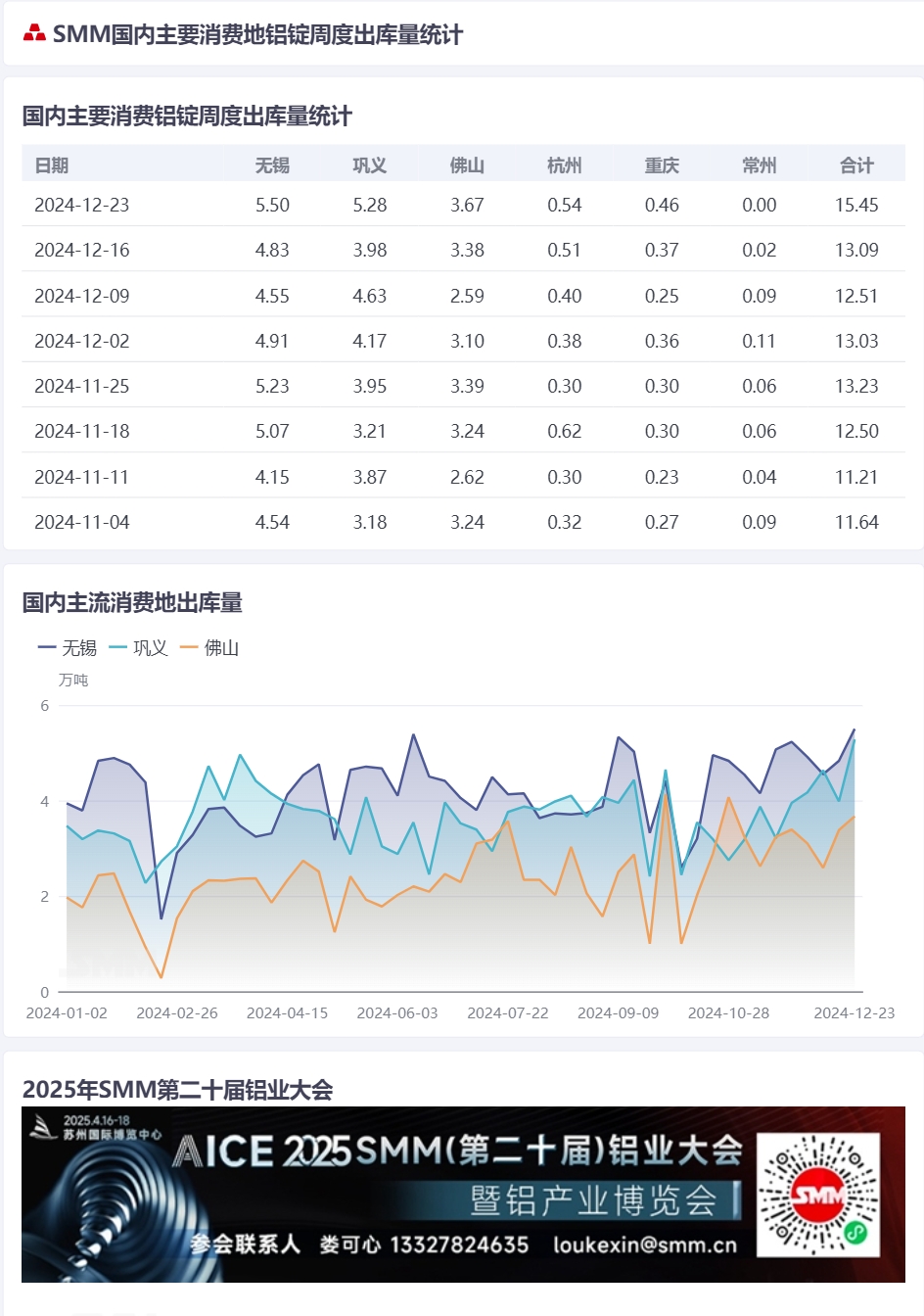Click the total value 12.51

coord(856,296)
